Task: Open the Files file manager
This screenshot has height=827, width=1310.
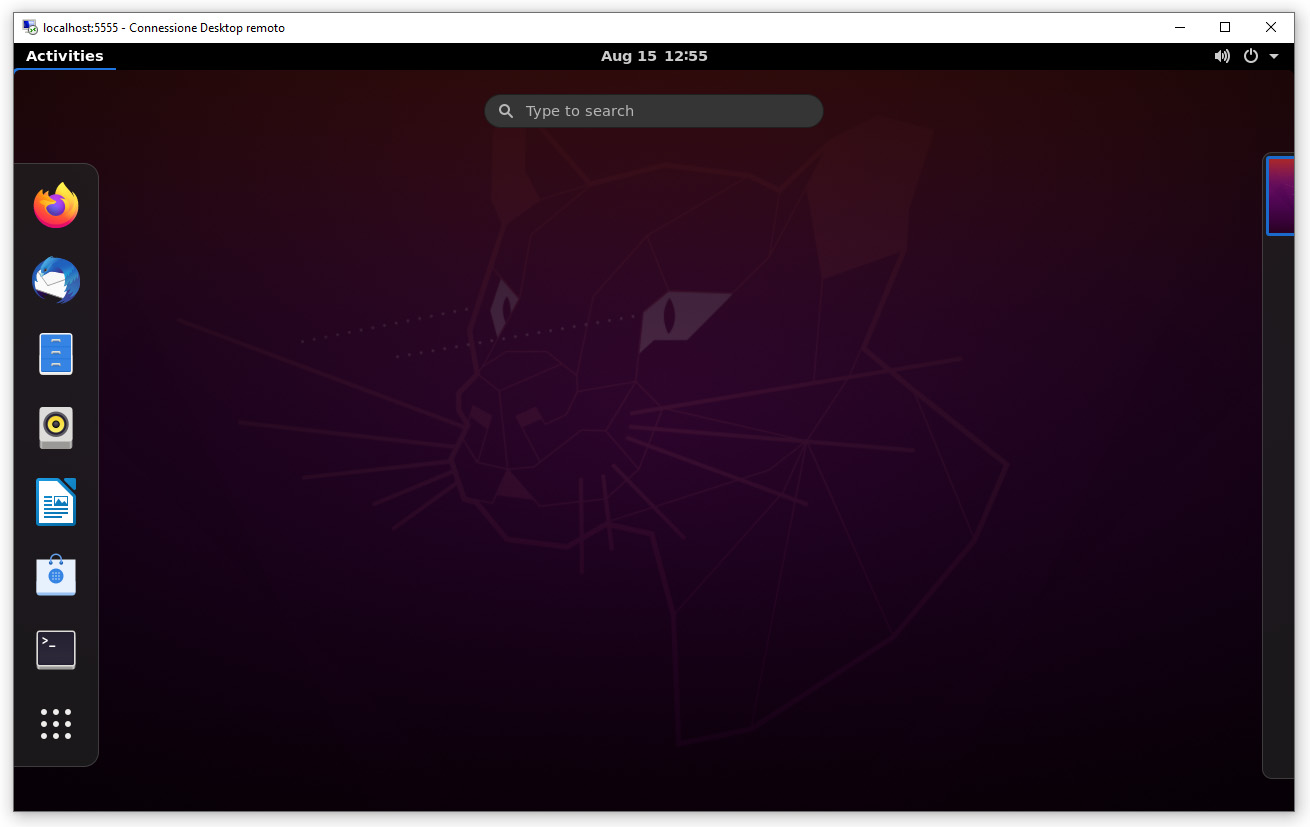Action: pos(55,353)
